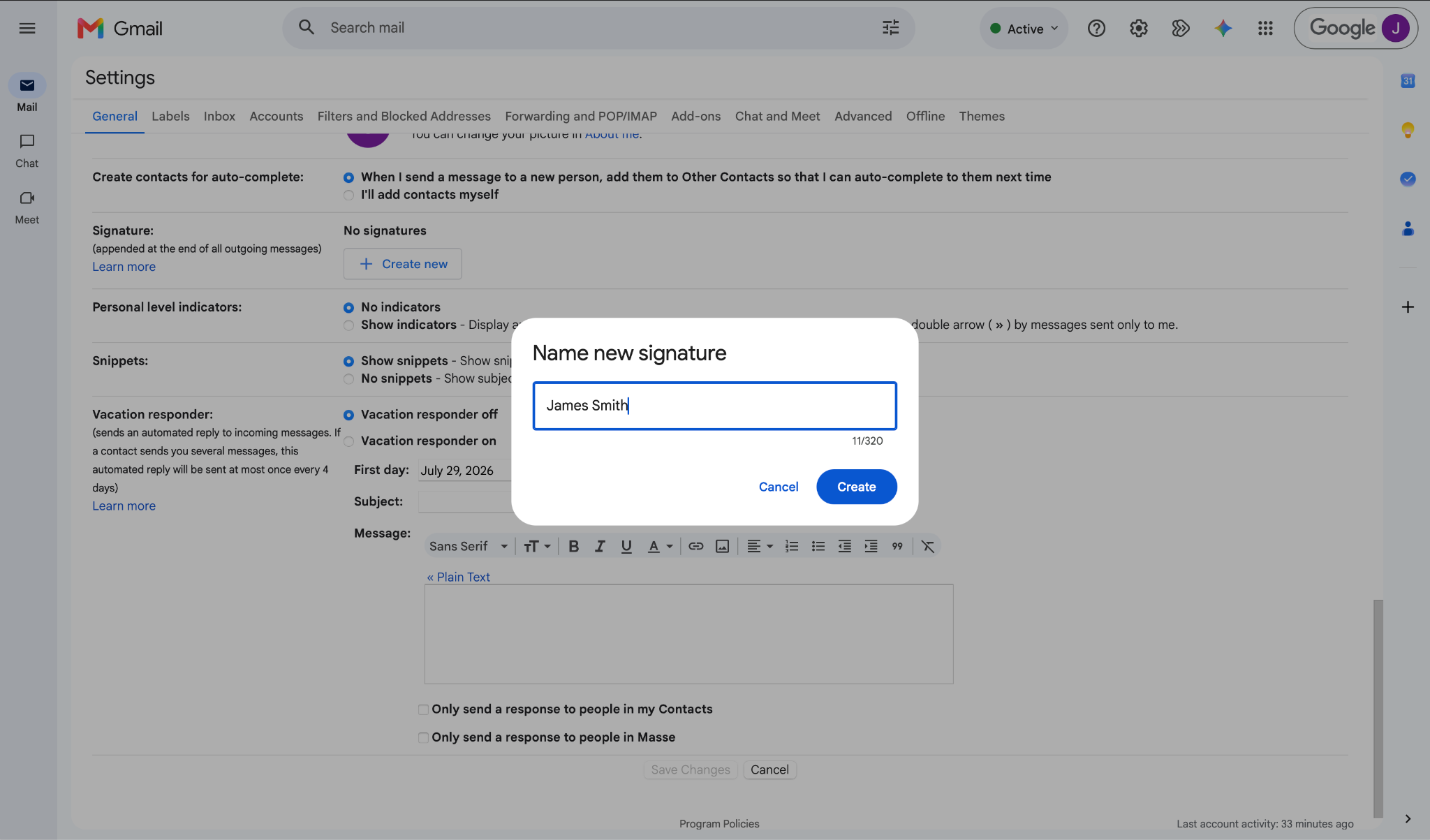The height and width of the screenshot is (840, 1430).
Task: Apply bold in vacation message toolbar
Action: tap(573, 546)
